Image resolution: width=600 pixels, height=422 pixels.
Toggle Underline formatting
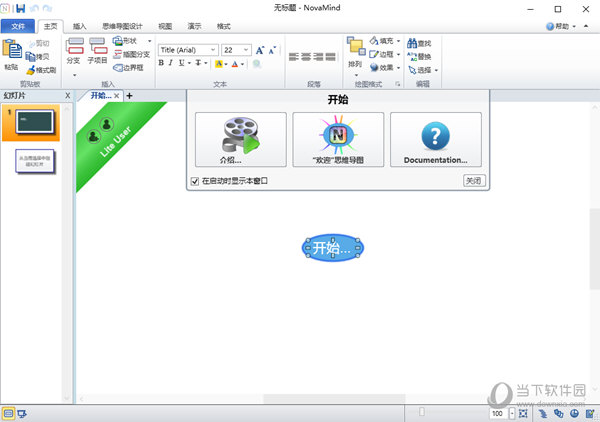tap(181, 63)
